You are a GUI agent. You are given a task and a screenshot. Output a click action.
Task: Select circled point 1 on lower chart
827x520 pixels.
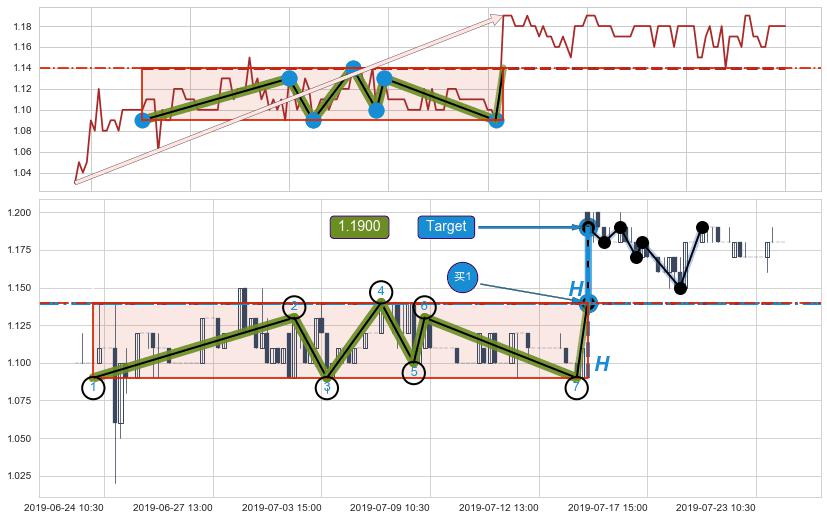(x=93, y=386)
